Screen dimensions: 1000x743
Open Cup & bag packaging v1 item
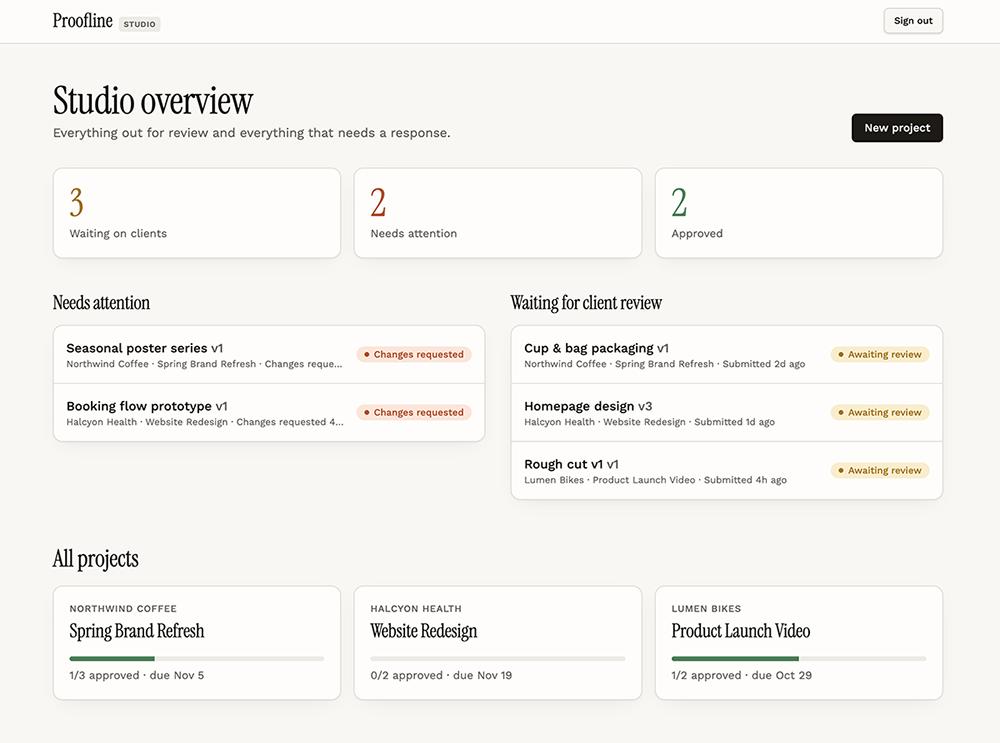[727, 355]
